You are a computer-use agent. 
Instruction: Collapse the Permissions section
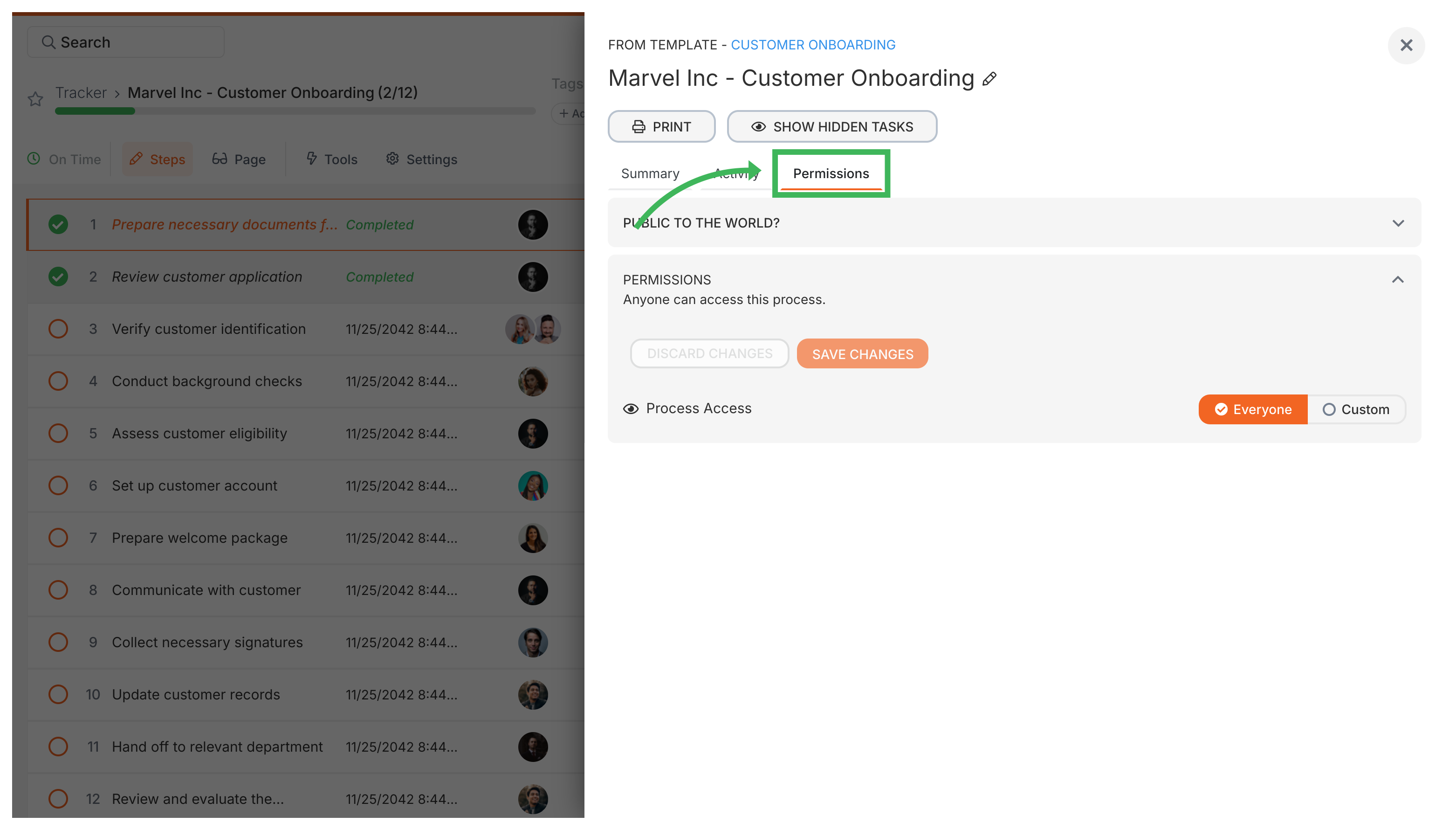[1399, 280]
